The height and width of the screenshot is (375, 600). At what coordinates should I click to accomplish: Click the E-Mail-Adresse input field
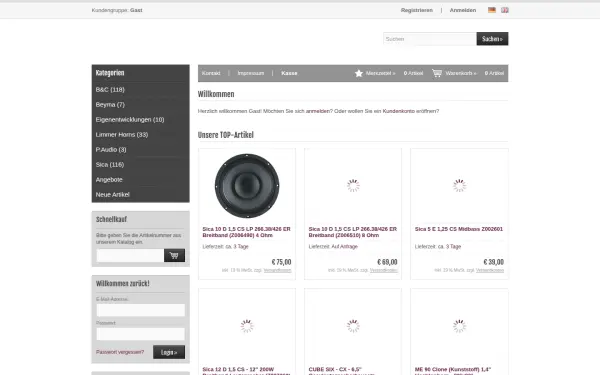pyautogui.click(x=140, y=310)
